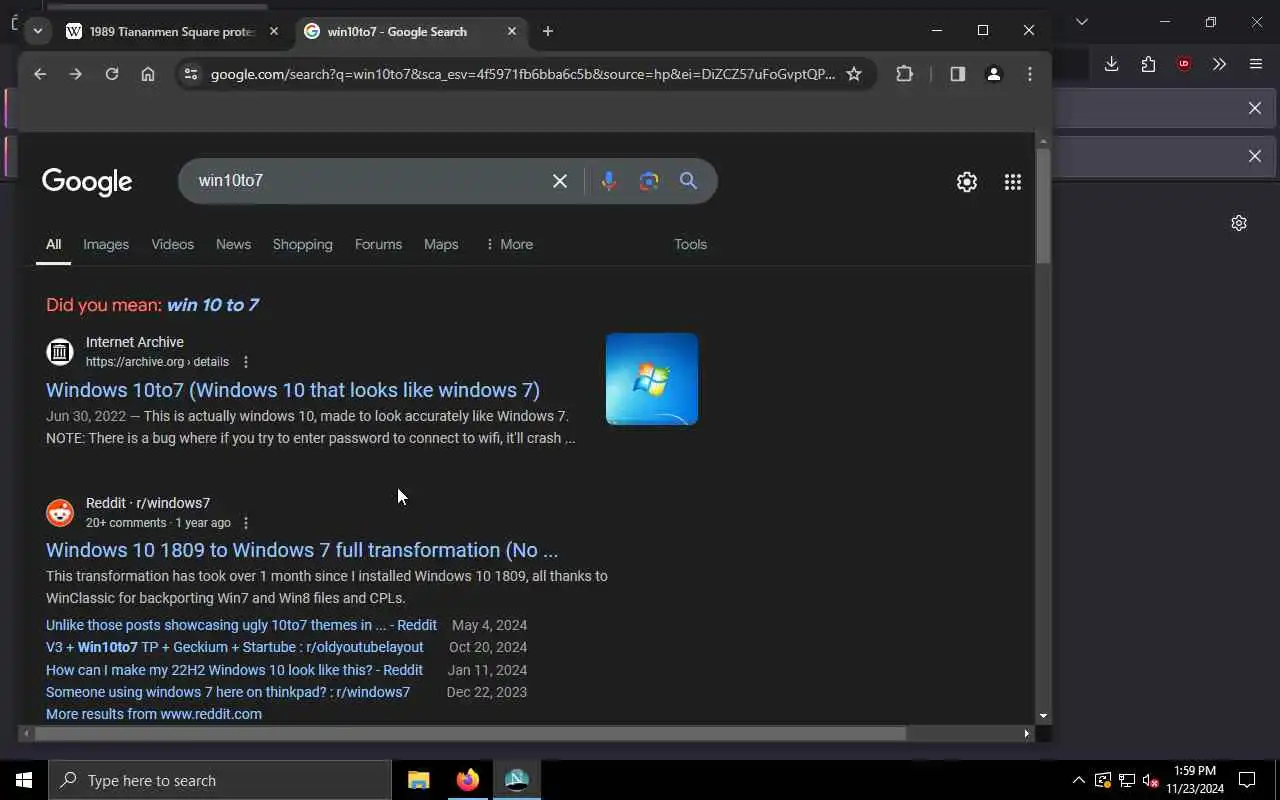Open Chrome tab search dropdown
1280x800 pixels.
point(37,31)
